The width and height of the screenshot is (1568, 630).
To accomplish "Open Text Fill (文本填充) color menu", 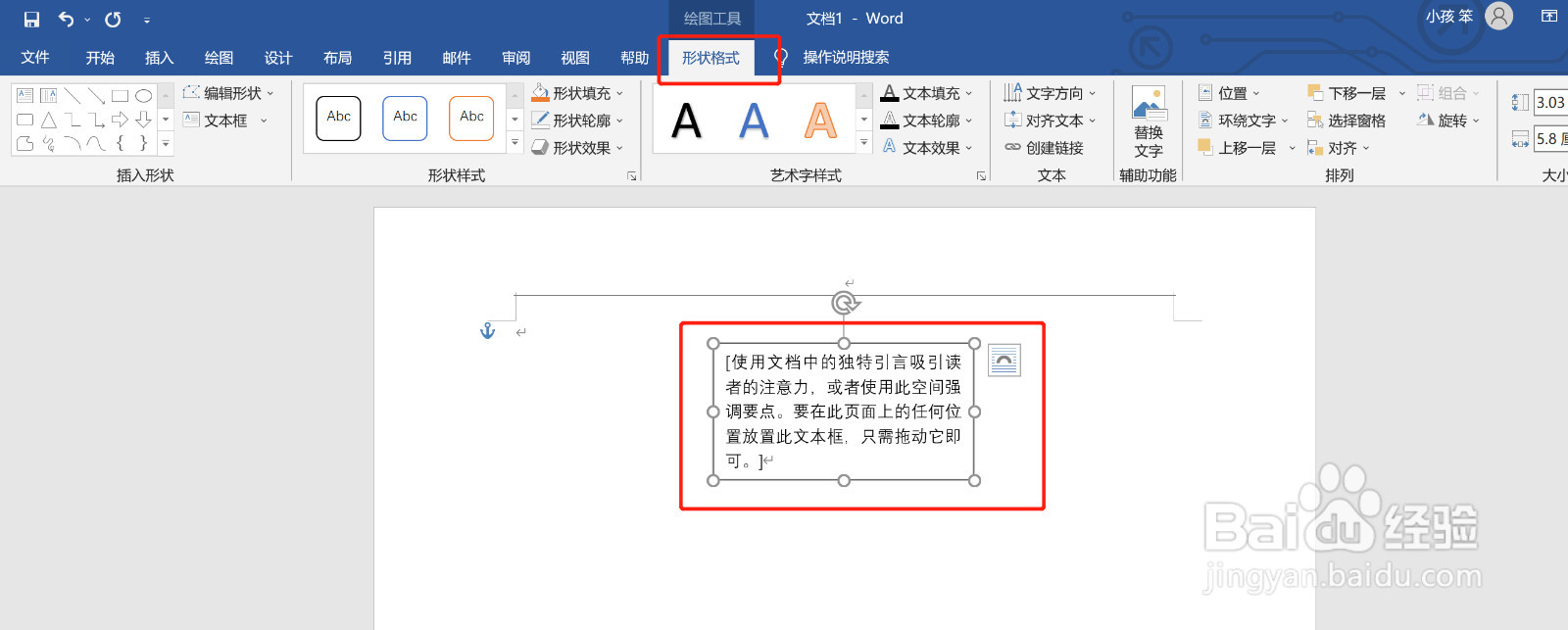I will pos(926,93).
